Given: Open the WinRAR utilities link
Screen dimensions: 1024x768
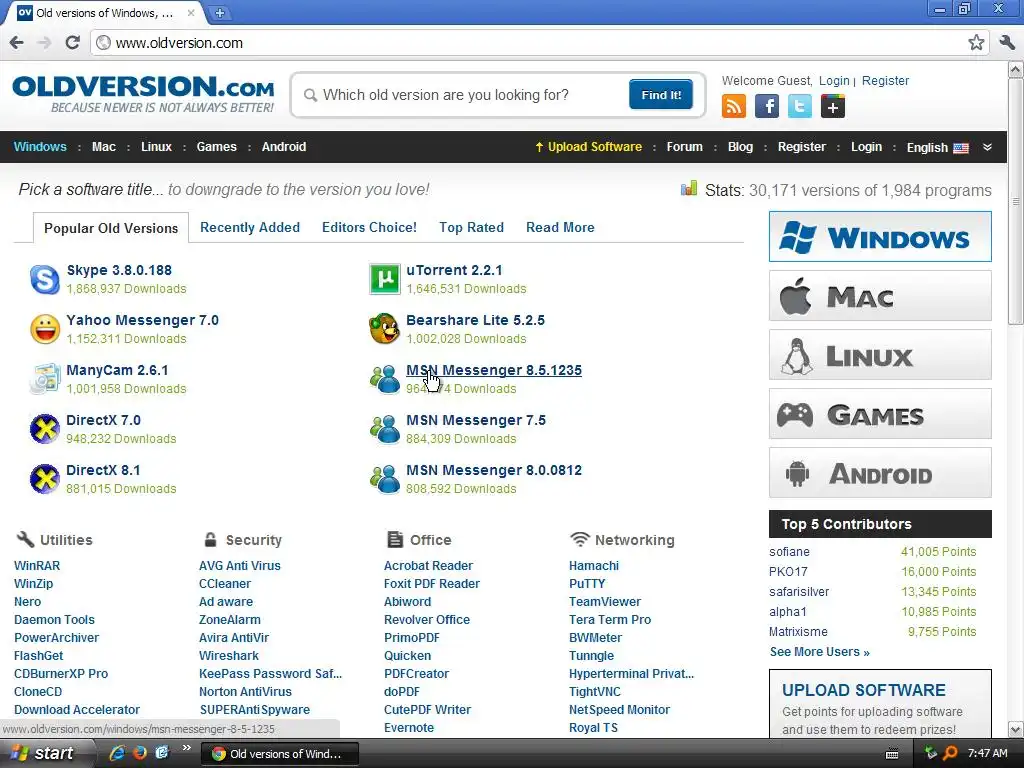Looking at the screenshot, I should (x=37, y=566).
